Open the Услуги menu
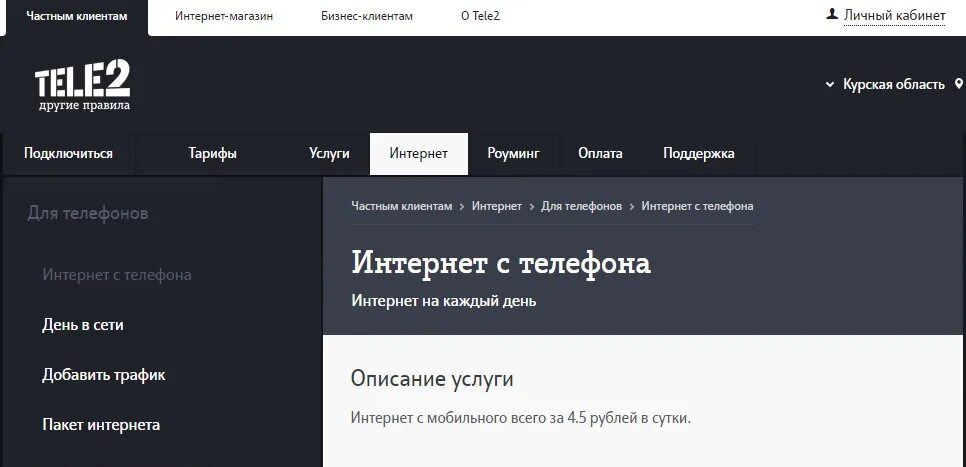 [x=330, y=153]
